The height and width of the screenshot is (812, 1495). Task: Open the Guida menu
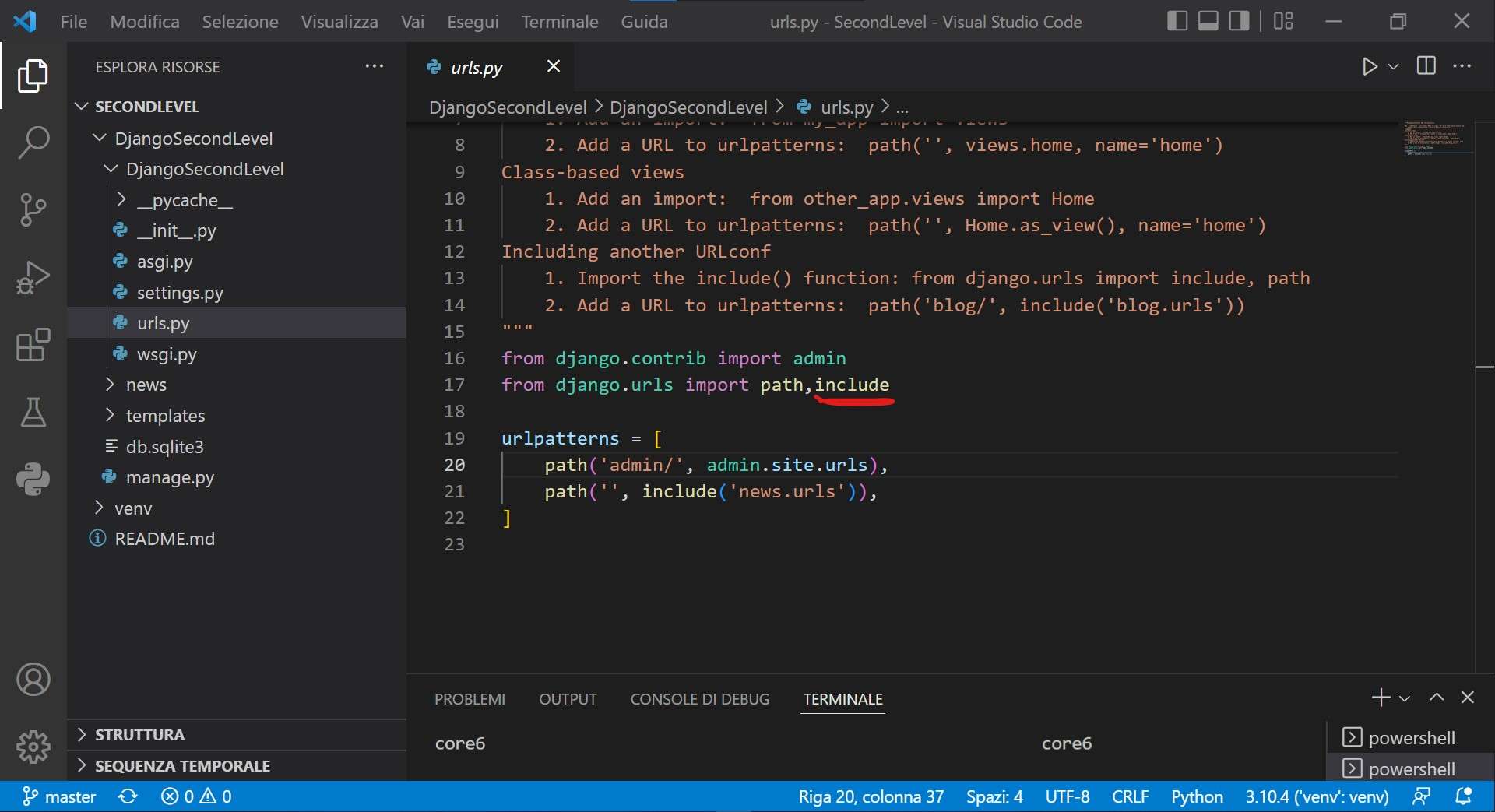tap(644, 21)
